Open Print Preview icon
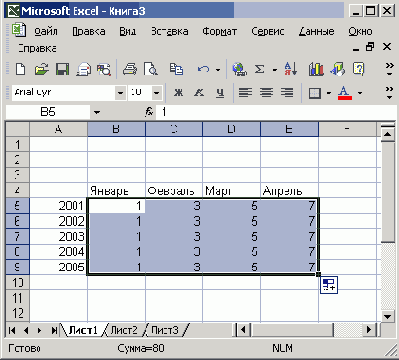Image resolution: width=399 pixels, height=360 pixels. 150,69
